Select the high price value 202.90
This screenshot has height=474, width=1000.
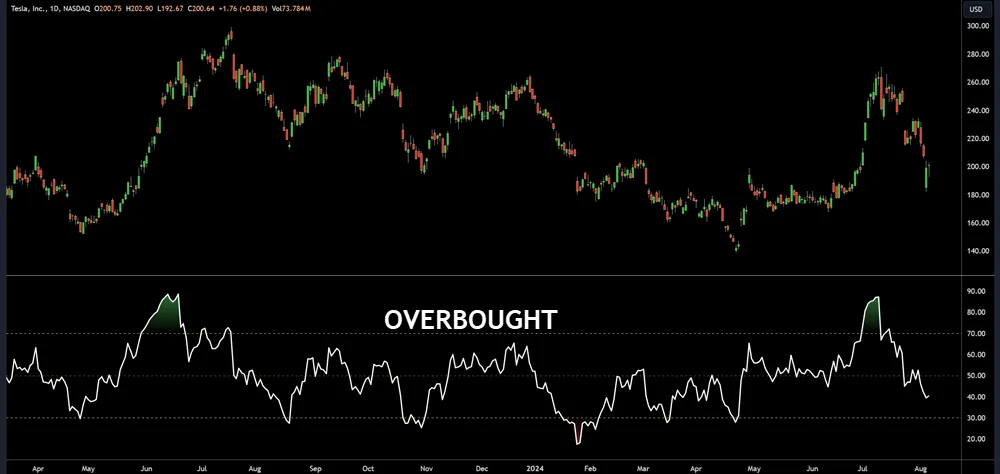click(141, 9)
